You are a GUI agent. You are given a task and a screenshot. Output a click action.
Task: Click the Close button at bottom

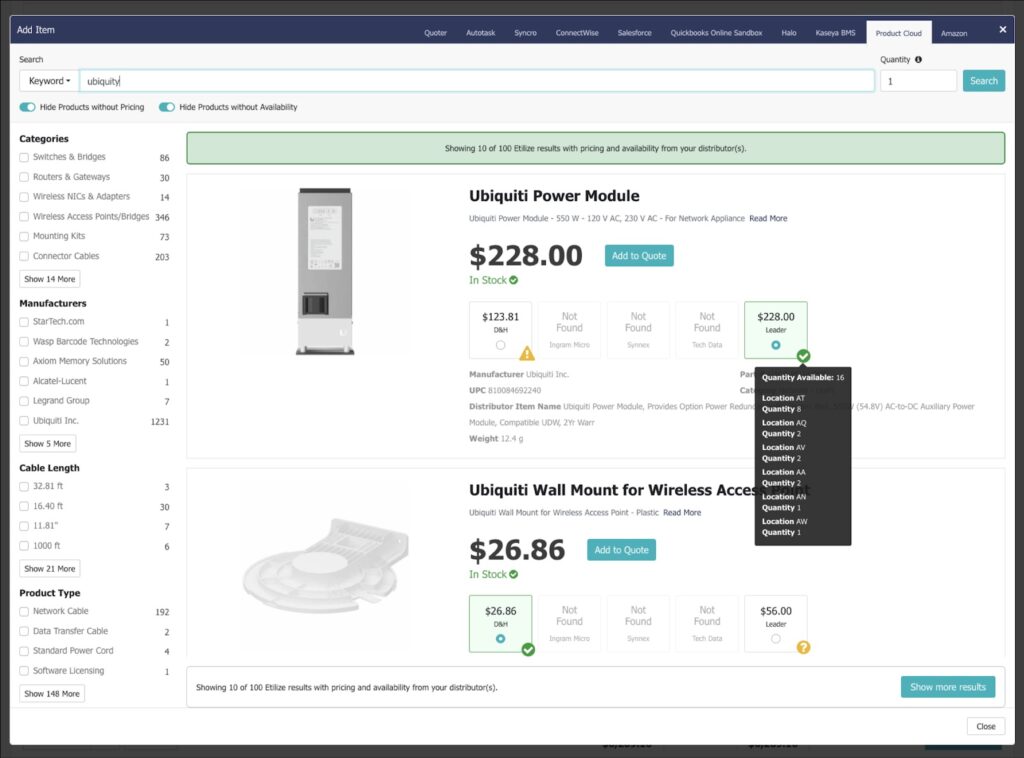[x=985, y=726]
